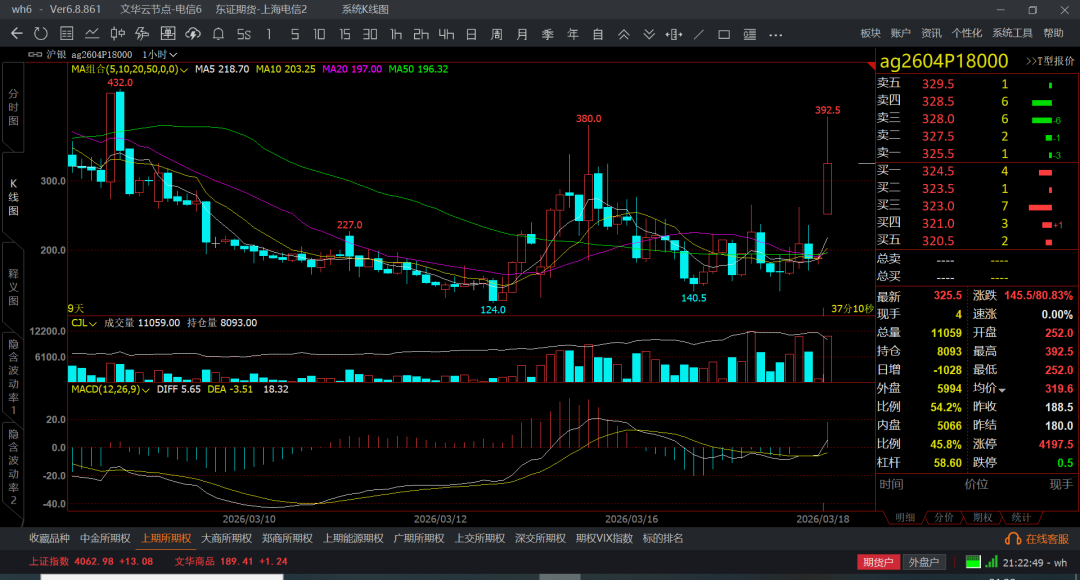
Task: Click the rectangle window layout icon
Action: 724,34
